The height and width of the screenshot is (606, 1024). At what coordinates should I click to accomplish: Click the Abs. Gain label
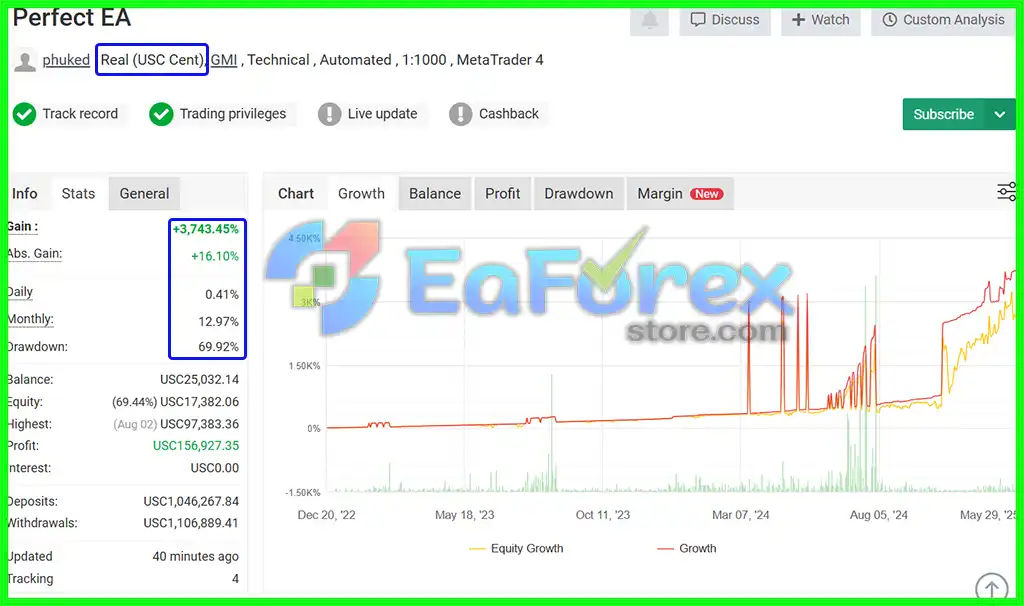tap(35, 253)
